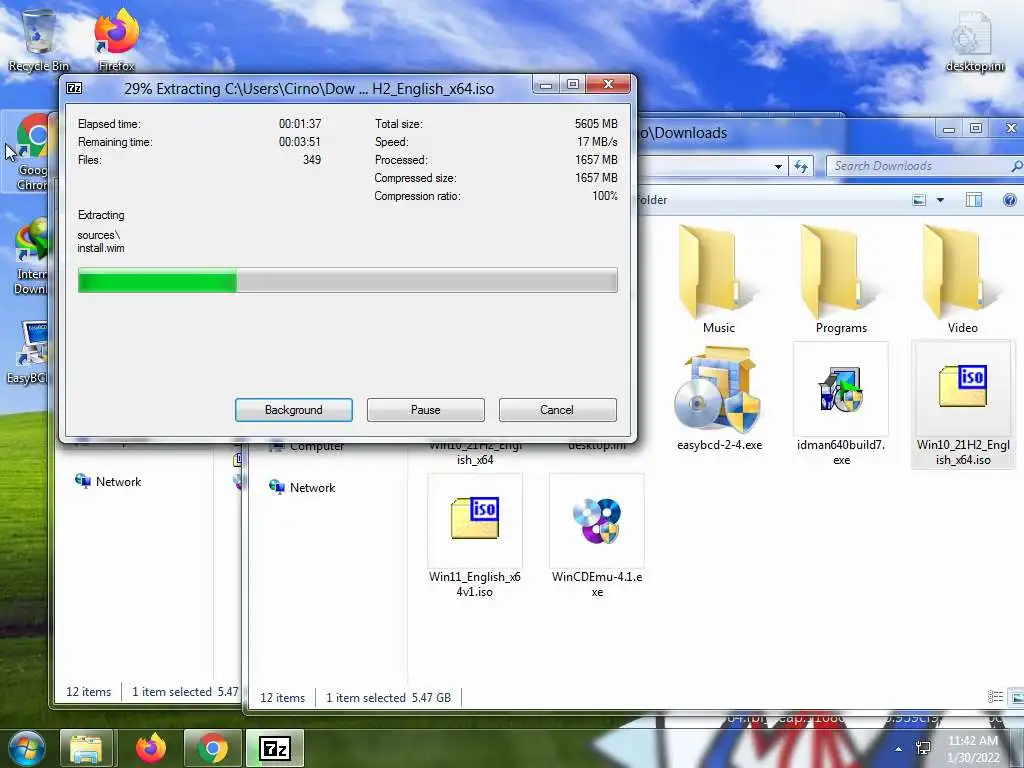
Task: Select Win11_English_x64v1.iso file
Action: click(x=475, y=536)
